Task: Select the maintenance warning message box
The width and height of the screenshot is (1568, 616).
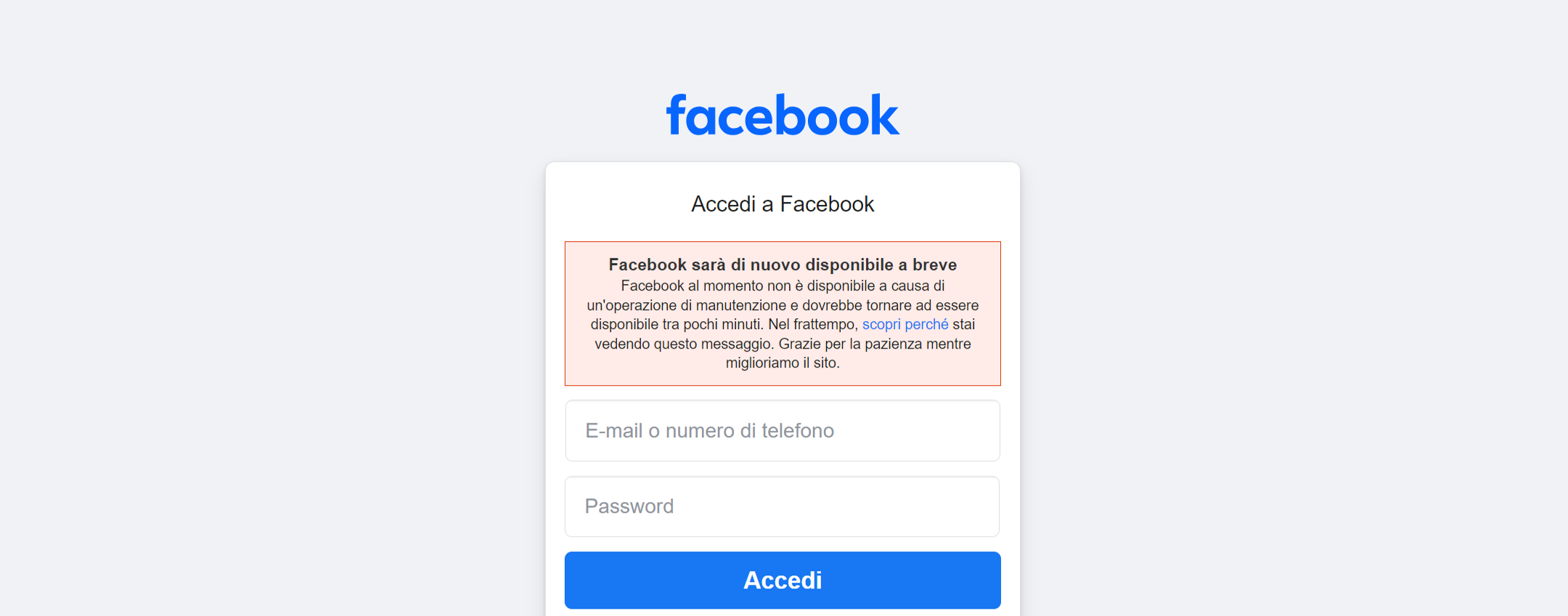Action: pyautogui.click(x=782, y=313)
